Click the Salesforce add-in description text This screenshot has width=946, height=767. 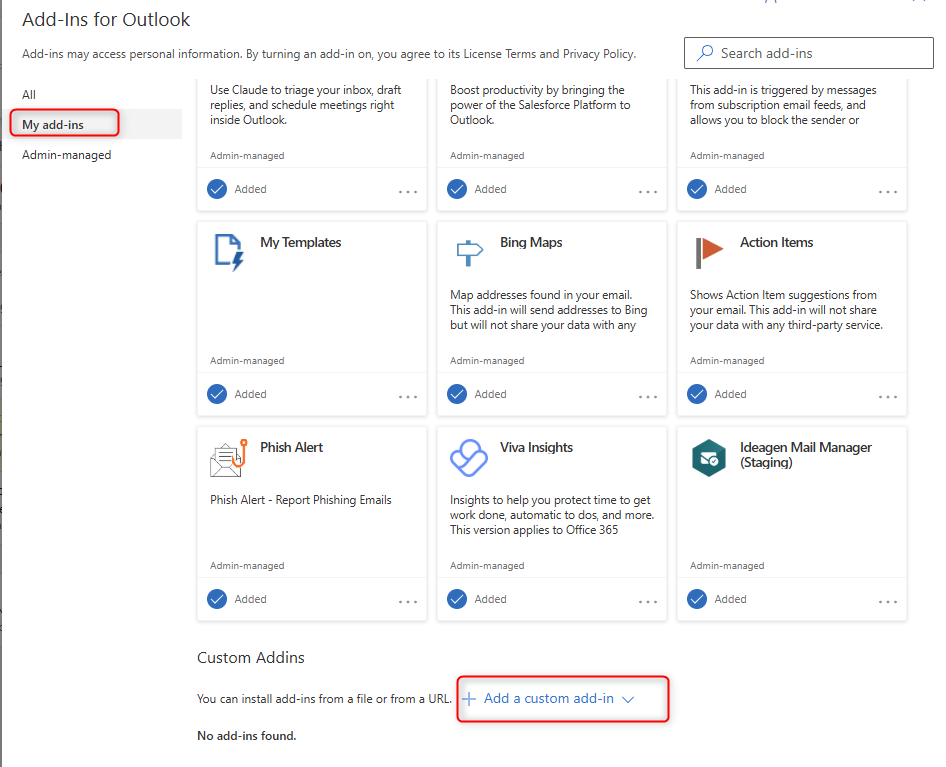click(540, 104)
